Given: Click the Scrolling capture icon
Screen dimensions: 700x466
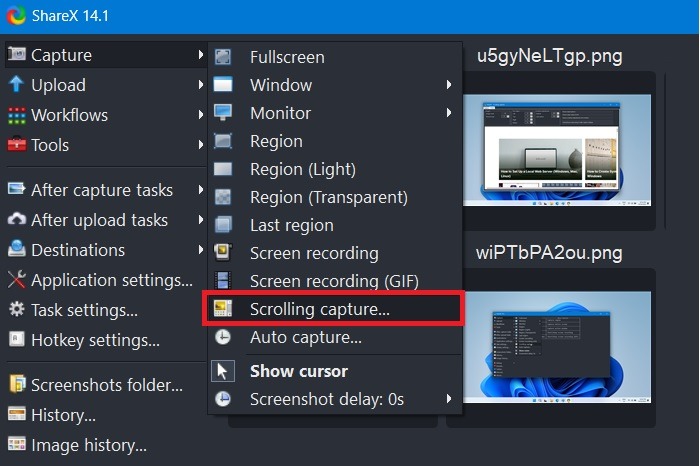Looking at the screenshot, I should click(223, 308).
